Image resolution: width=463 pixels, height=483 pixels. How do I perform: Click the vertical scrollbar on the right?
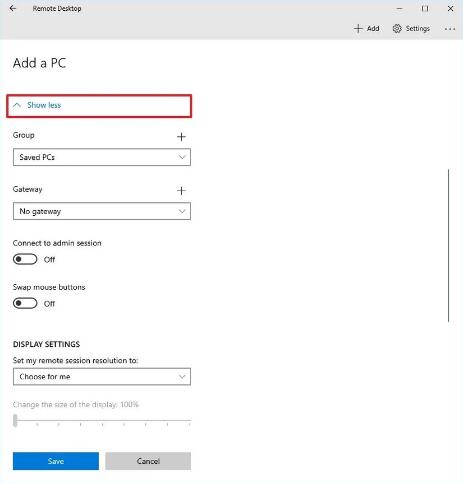click(448, 246)
